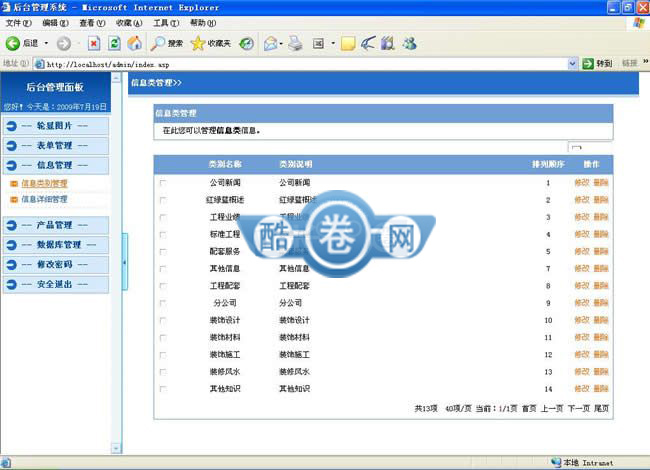Image resolution: width=650 pixels, height=470 pixels.
Task: Click the blue feather toolbar icon
Action: coord(368,43)
